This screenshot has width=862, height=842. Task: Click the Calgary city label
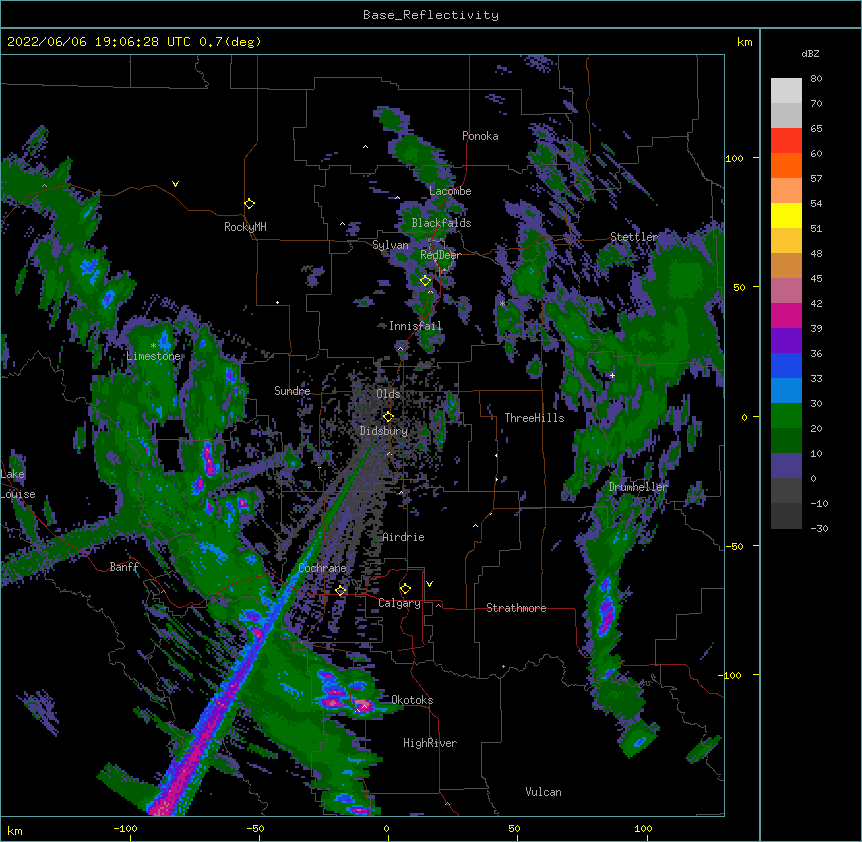pyautogui.click(x=399, y=603)
